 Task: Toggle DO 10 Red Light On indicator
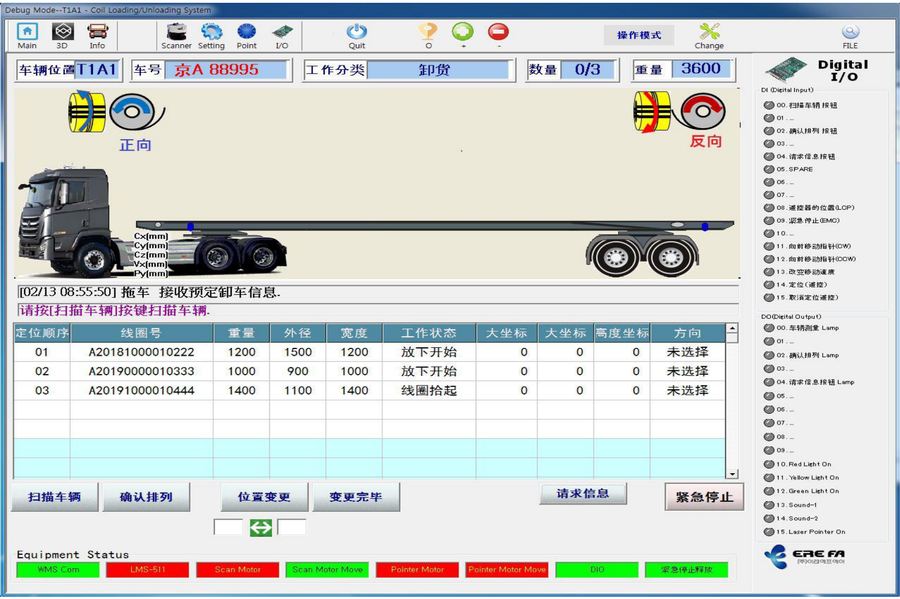(x=769, y=464)
